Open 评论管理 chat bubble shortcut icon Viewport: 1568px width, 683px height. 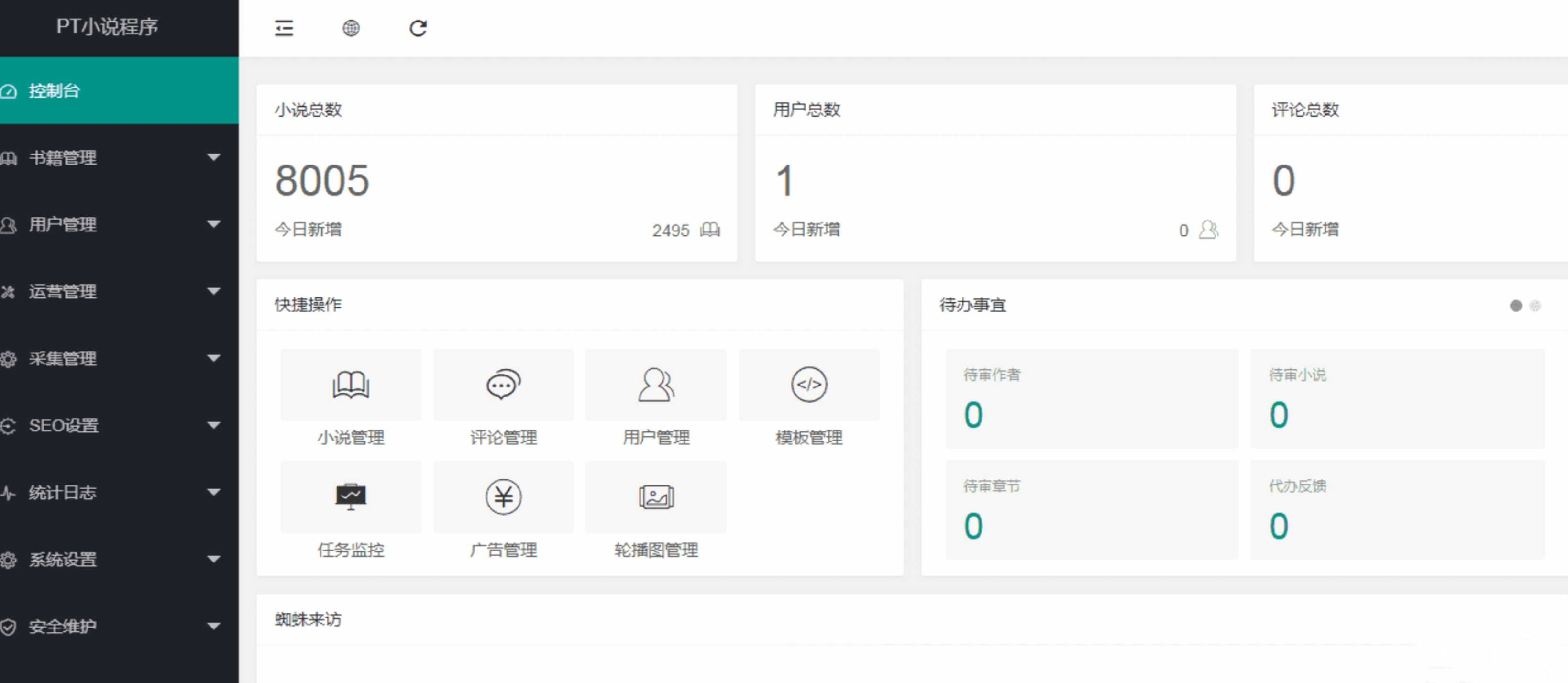503,384
